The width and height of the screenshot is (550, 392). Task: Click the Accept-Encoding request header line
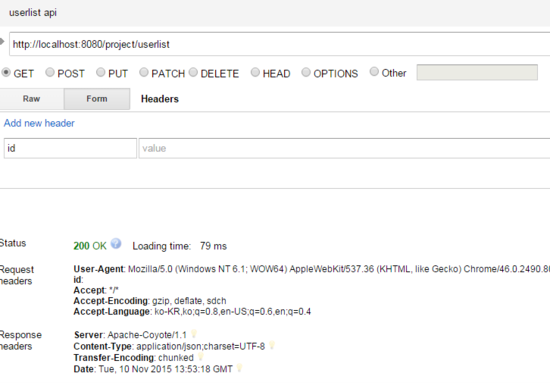[150, 301]
